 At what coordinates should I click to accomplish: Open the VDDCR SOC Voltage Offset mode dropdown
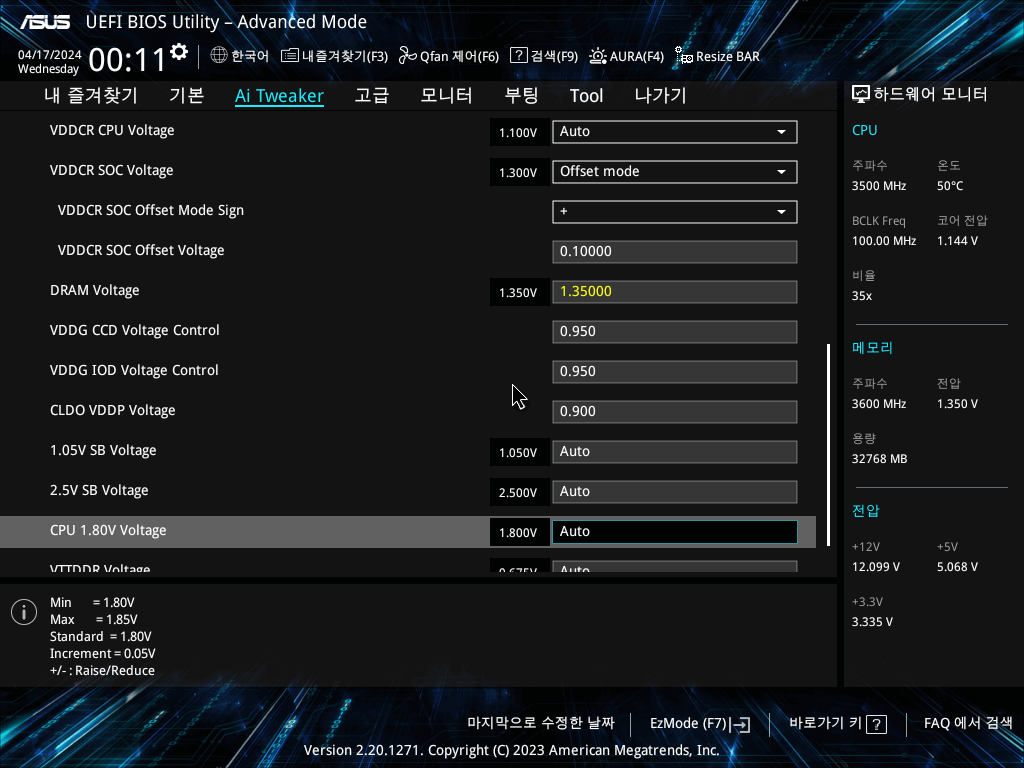pyautogui.click(x=675, y=172)
